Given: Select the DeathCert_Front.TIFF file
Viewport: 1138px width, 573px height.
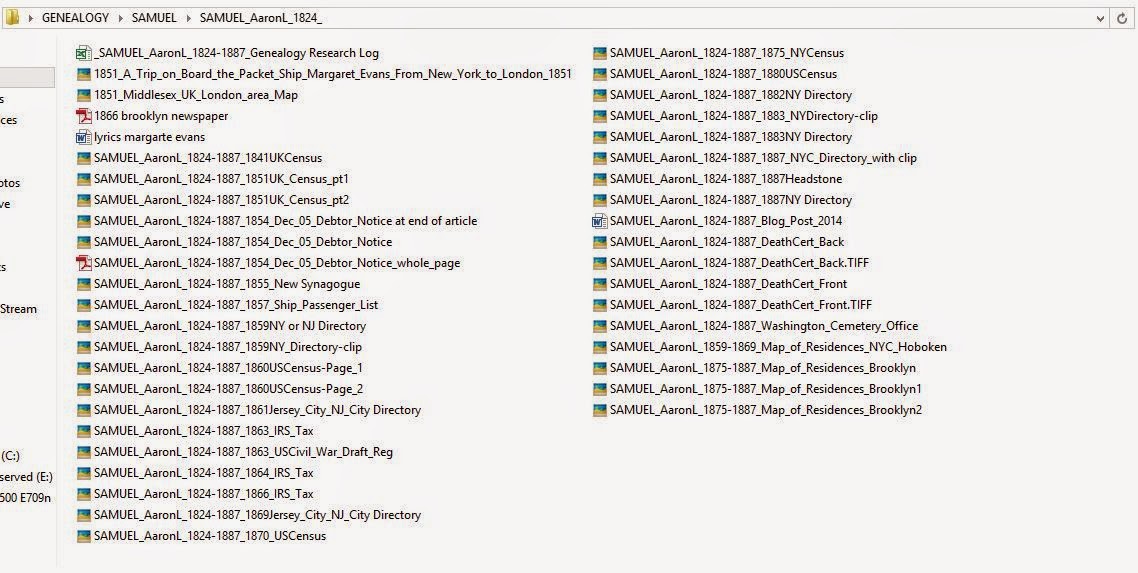Looking at the screenshot, I should pos(740,305).
